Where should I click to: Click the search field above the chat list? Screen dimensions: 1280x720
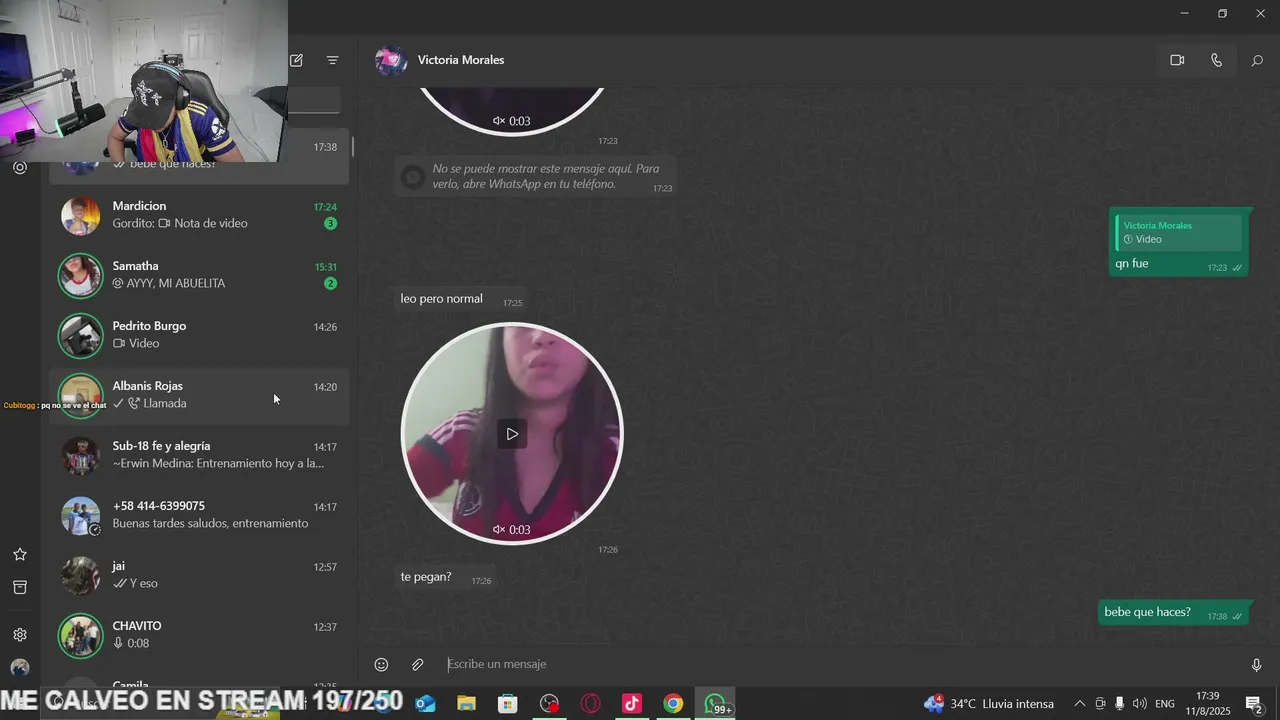[x=314, y=100]
